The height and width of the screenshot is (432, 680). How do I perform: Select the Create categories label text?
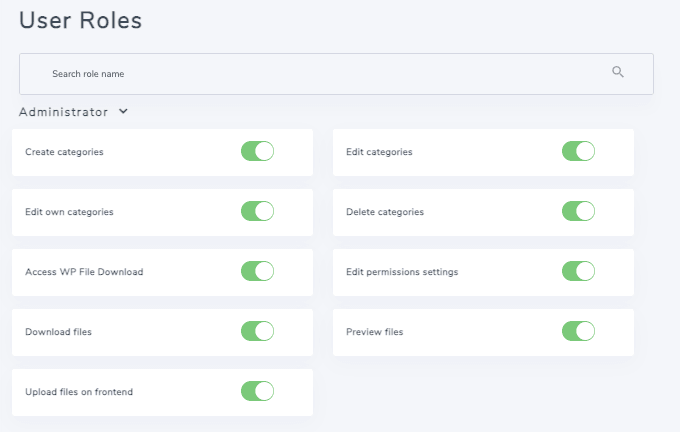[64, 152]
